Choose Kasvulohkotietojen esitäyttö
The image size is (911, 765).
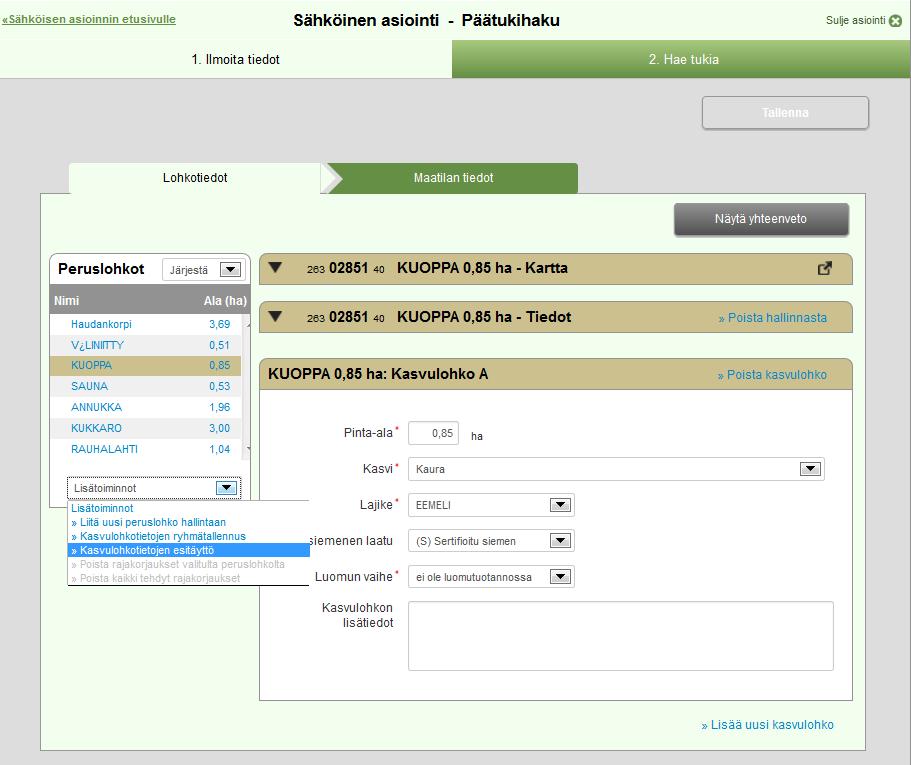click(x=188, y=550)
